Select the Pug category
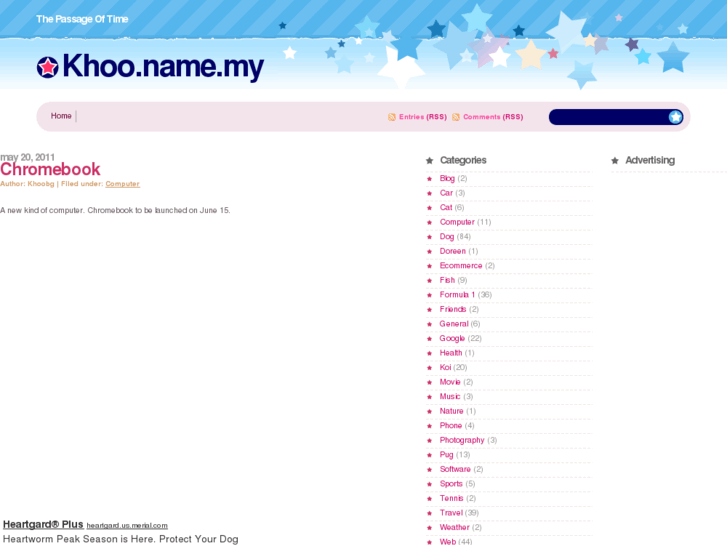727x545 pixels. click(446, 455)
